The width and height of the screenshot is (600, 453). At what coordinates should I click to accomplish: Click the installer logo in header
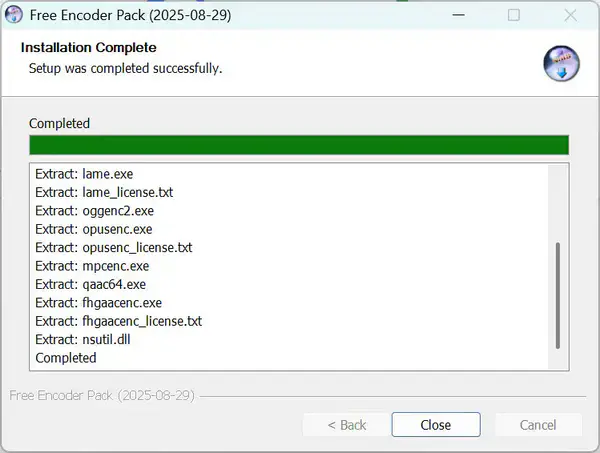[x=561, y=63]
